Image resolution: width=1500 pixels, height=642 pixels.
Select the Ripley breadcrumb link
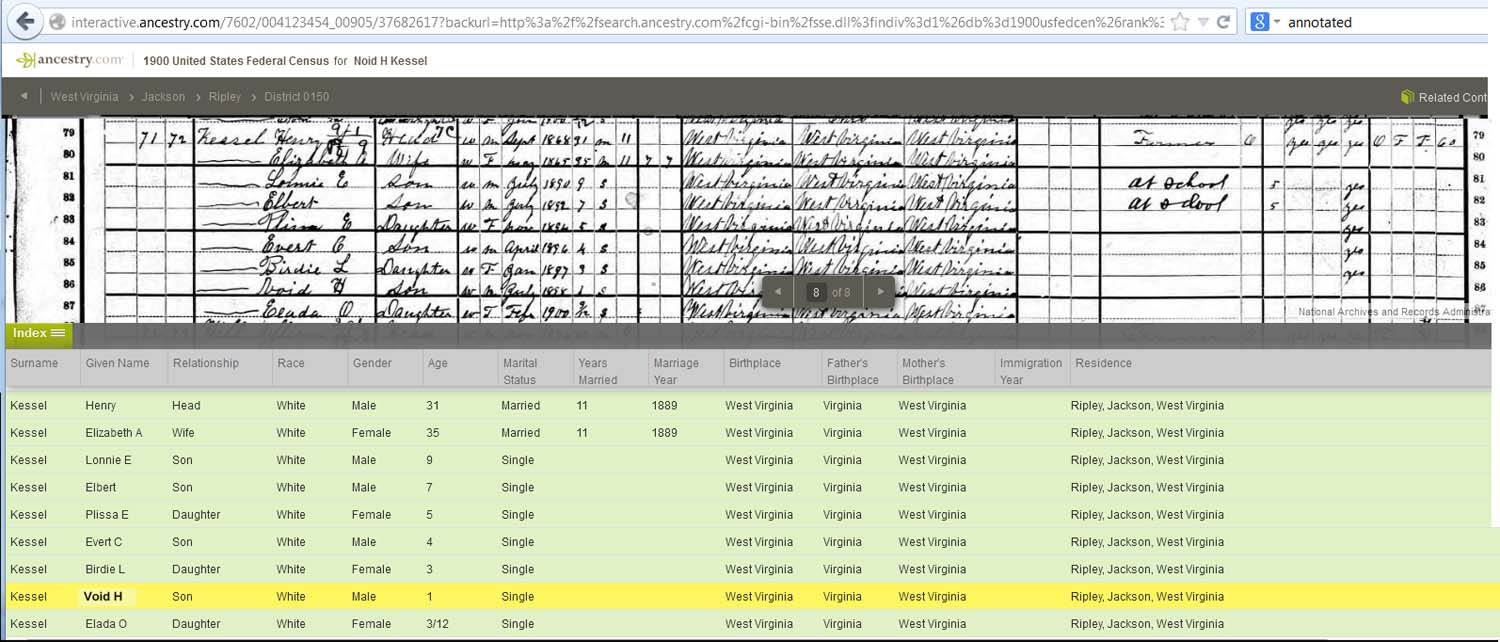tap(225, 97)
